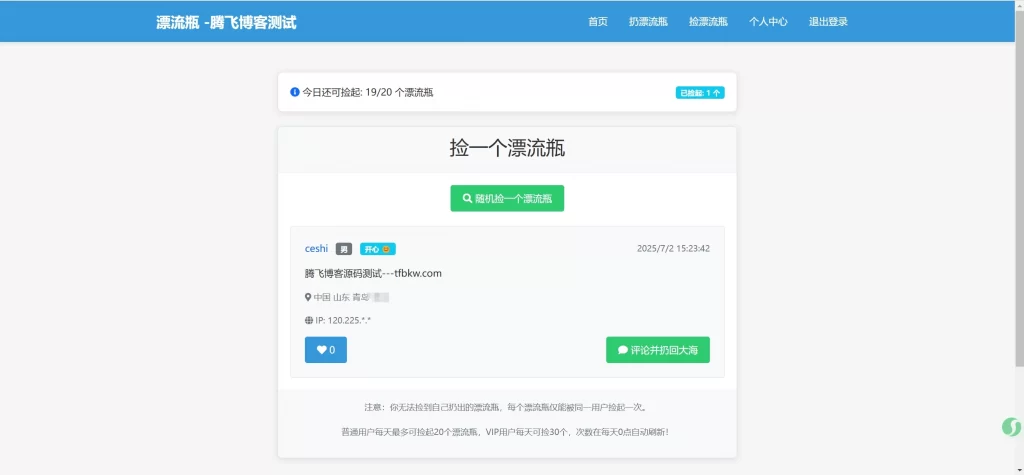Click the magnifier icon in the pick button
Screen dimensions: 1024x475
click(x=468, y=199)
